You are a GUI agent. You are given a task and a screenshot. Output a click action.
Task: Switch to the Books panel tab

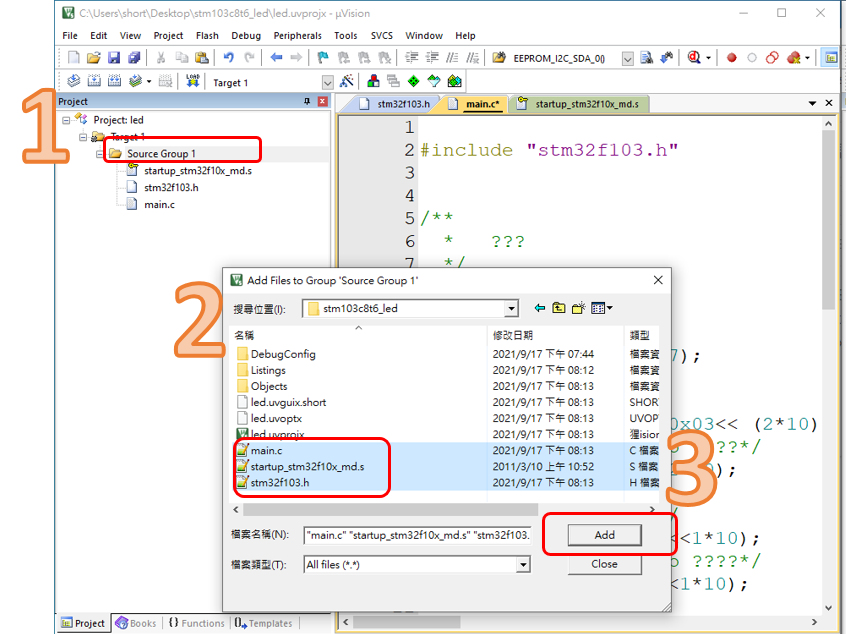click(x=137, y=623)
